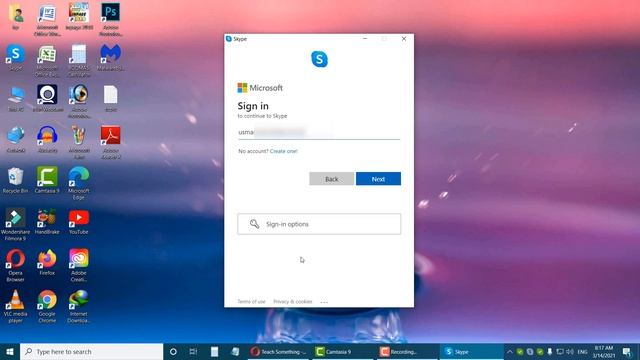This screenshot has width=640, height=360.
Task: Switch to Recording taskbar window
Action: 407,351
